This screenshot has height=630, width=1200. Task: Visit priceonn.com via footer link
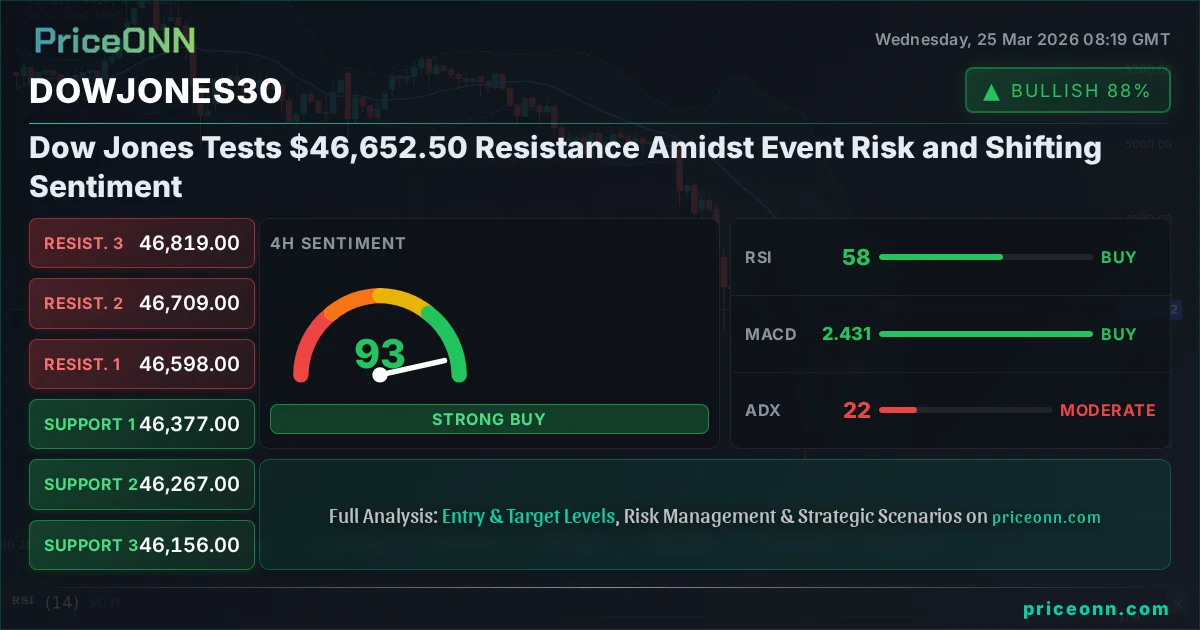pos(1096,609)
